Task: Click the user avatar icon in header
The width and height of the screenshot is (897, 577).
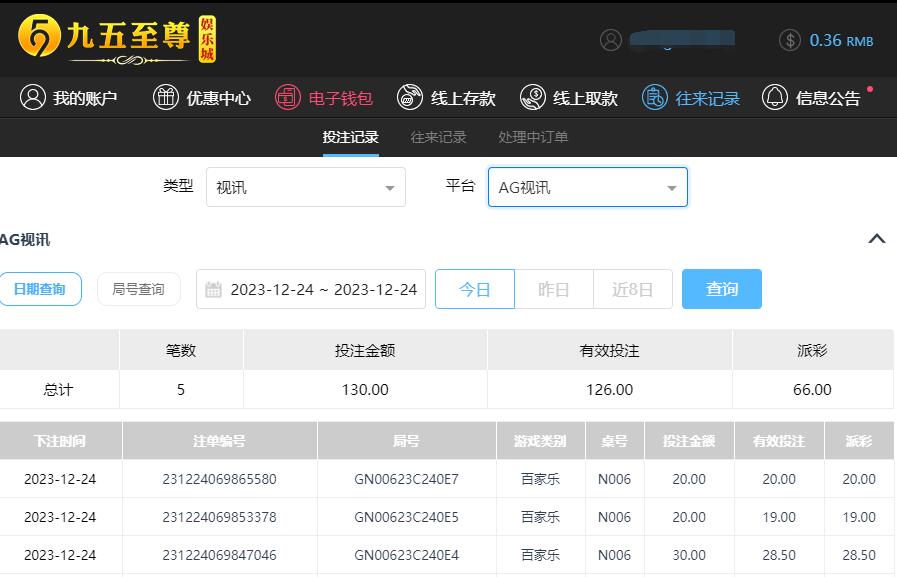Action: (x=611, y=40)
